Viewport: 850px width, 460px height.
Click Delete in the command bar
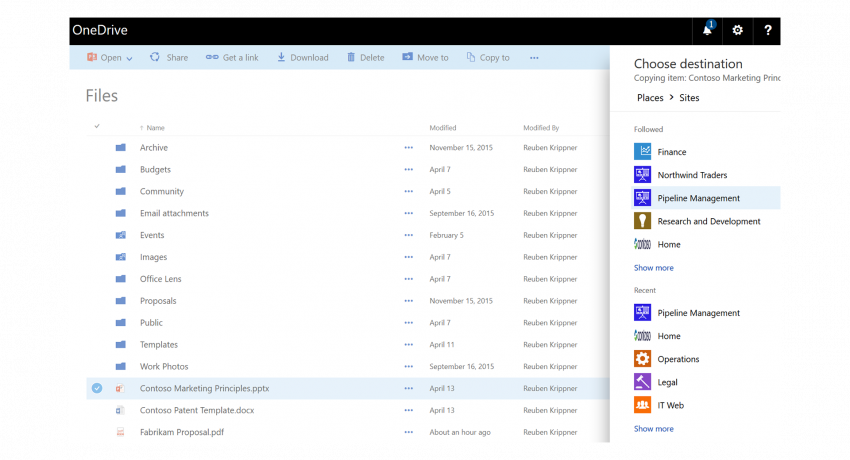pos(365,57)
